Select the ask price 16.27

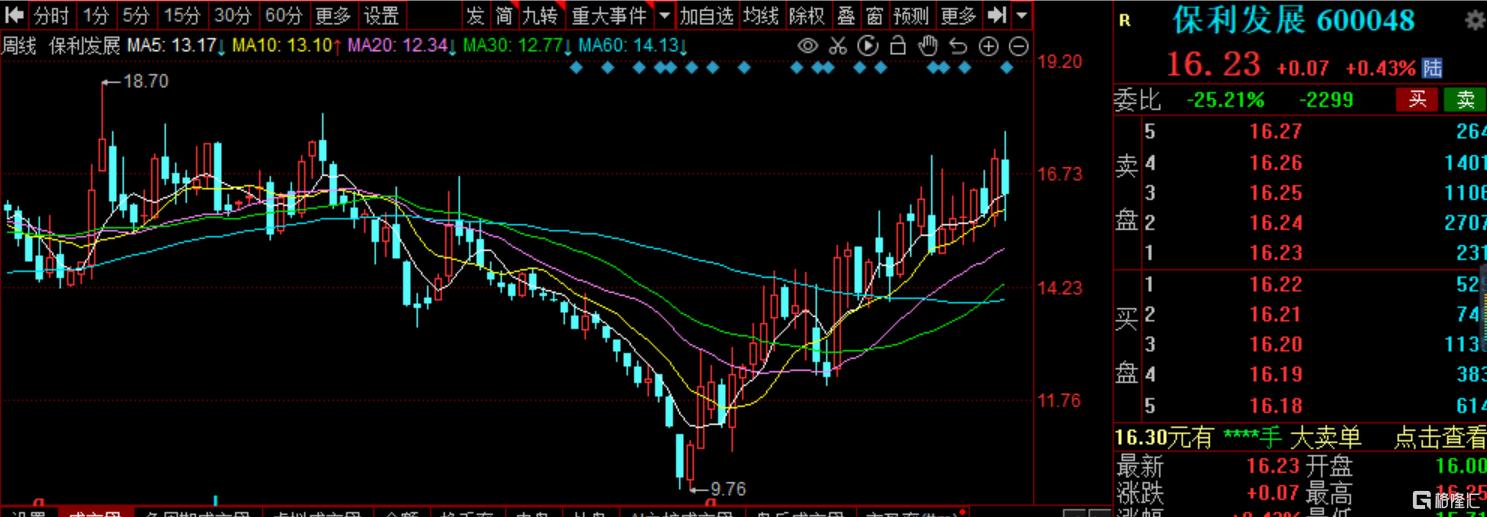point(1275,132)
